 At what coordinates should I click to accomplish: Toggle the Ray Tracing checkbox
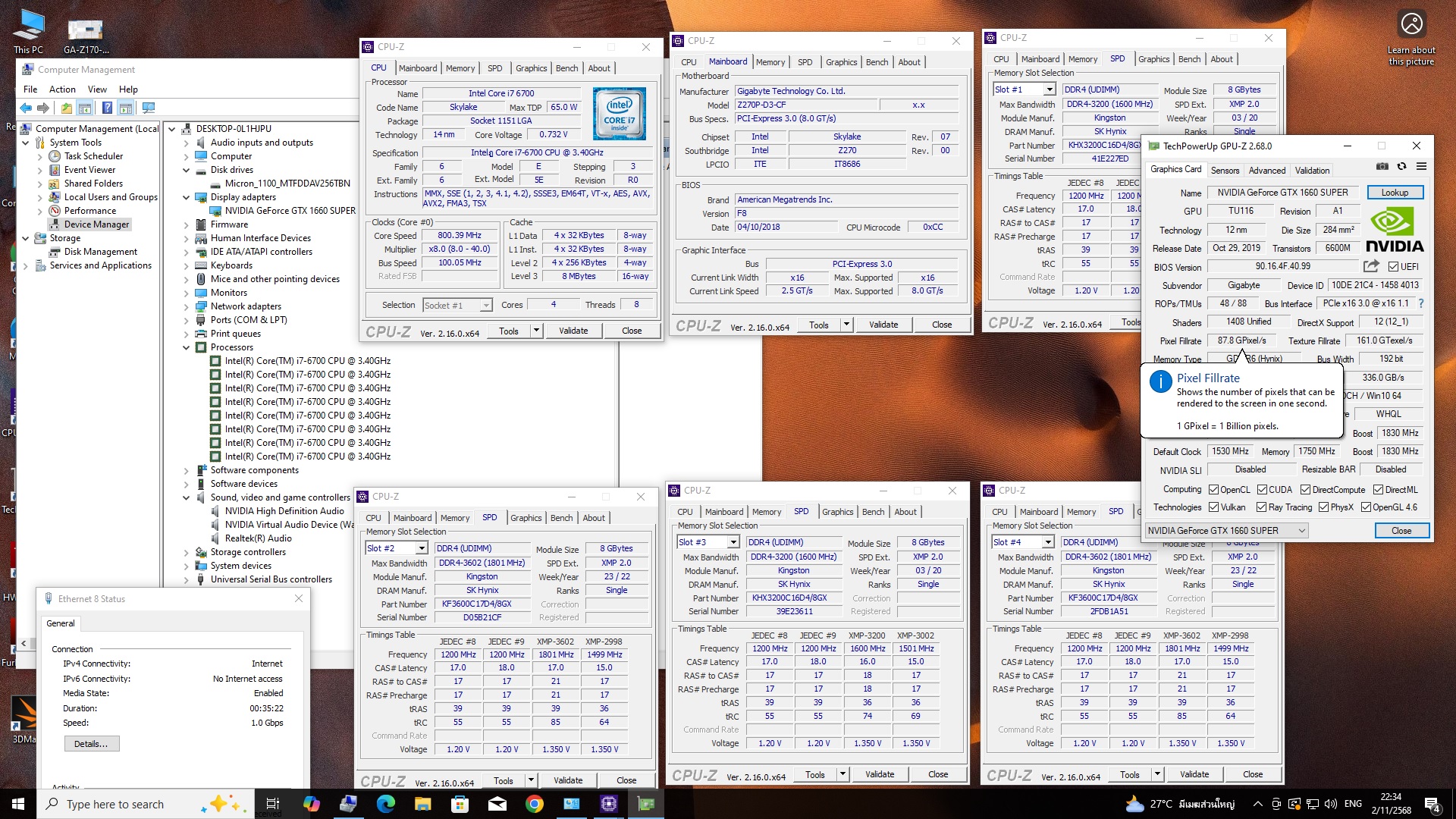coord(1262,507)
